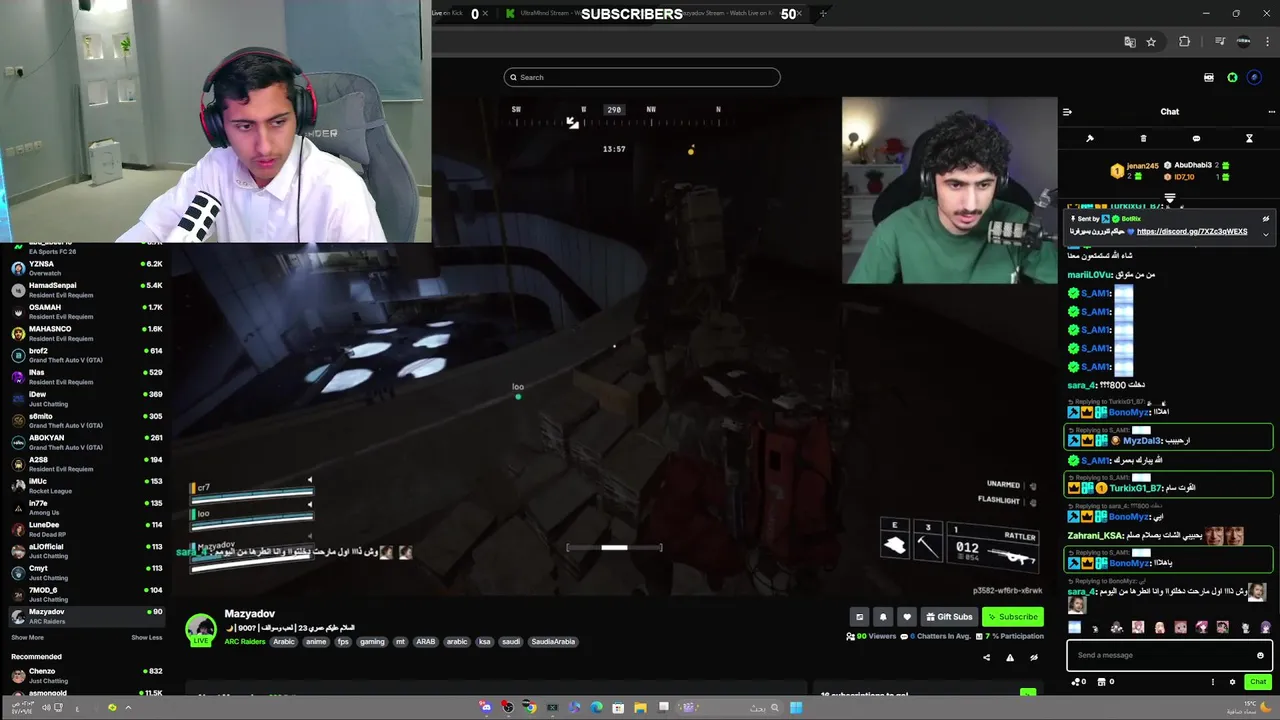
Task: Open recommended Chenzo channel
Action: pyautogui.click(x=85, y=675)
